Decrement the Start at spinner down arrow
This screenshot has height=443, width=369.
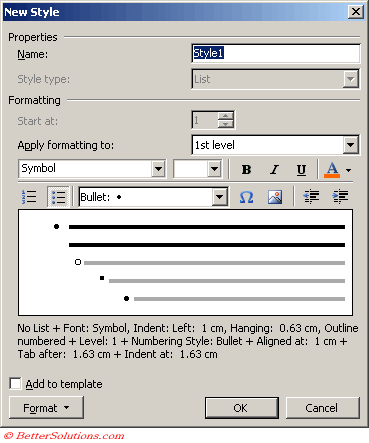click(226, 124)
